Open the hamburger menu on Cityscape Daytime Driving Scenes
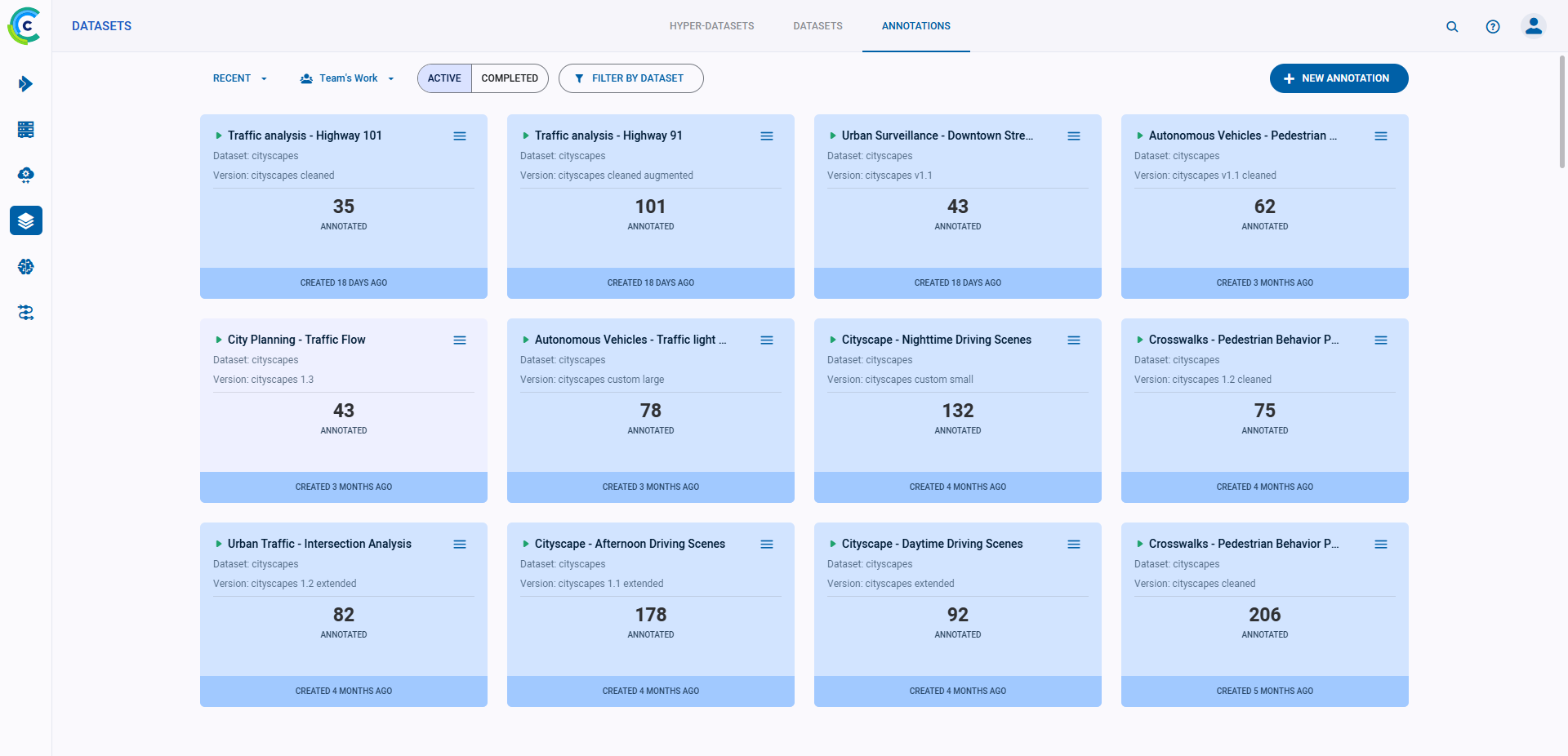 [1074, 544]
